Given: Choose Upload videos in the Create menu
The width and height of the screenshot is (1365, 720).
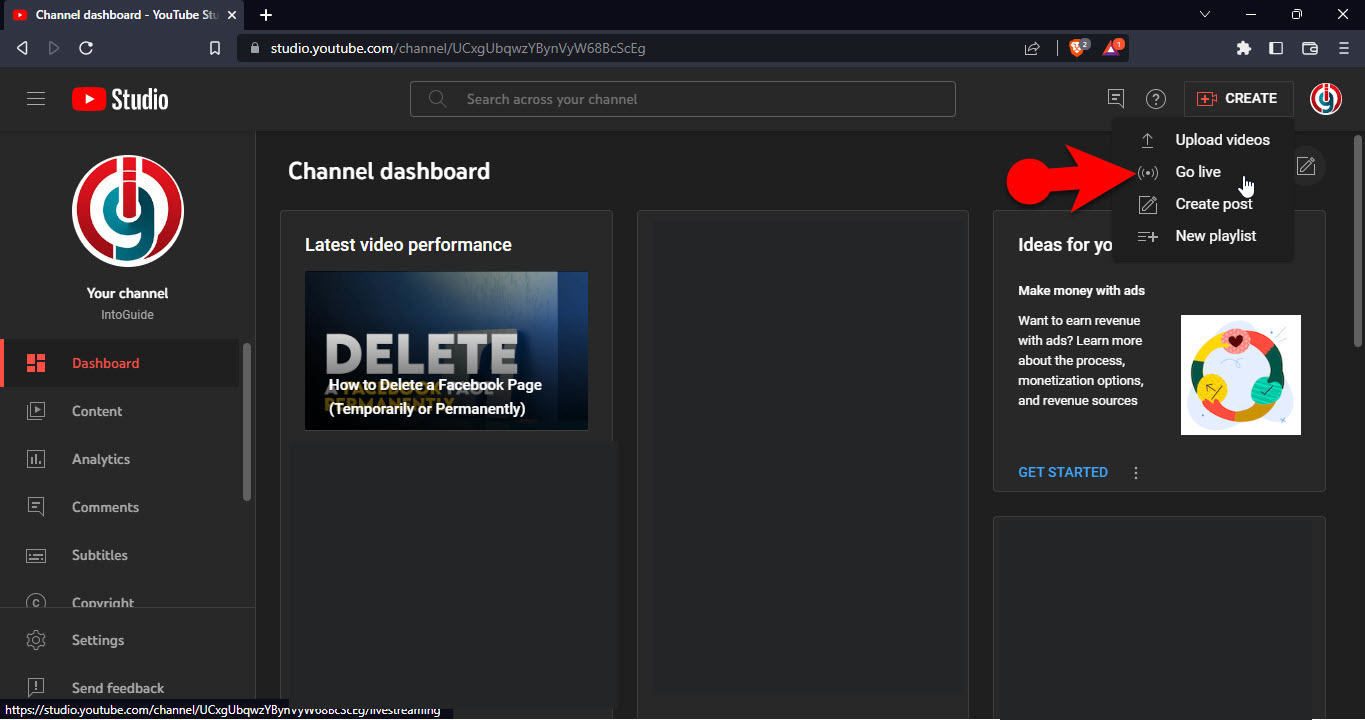Looking at the screenshot, I should pos(1222,140).
